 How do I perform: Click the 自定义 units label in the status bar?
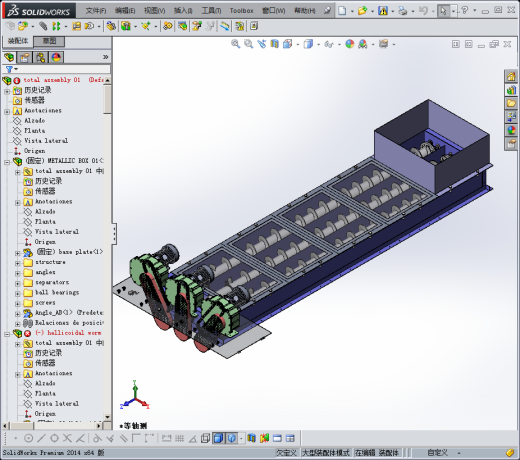pos(437,453)
